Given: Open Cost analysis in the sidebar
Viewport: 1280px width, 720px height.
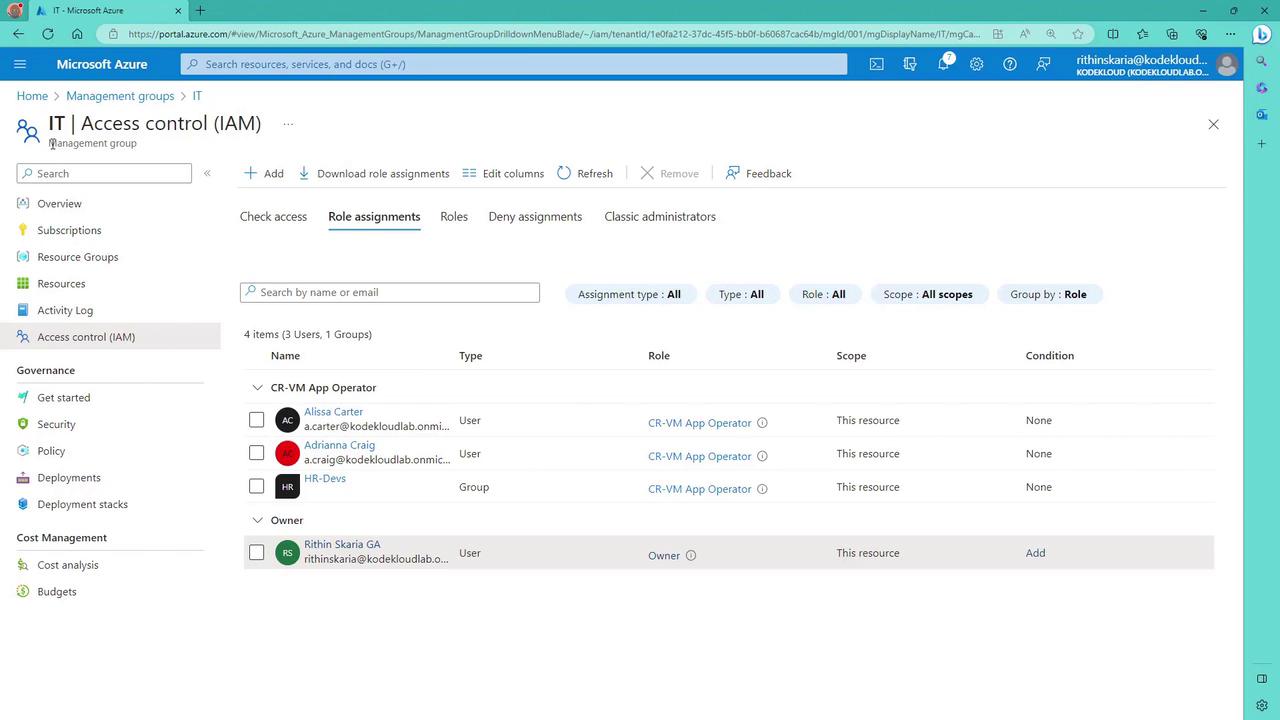Looking at the screenshot, I should point(68,565).
